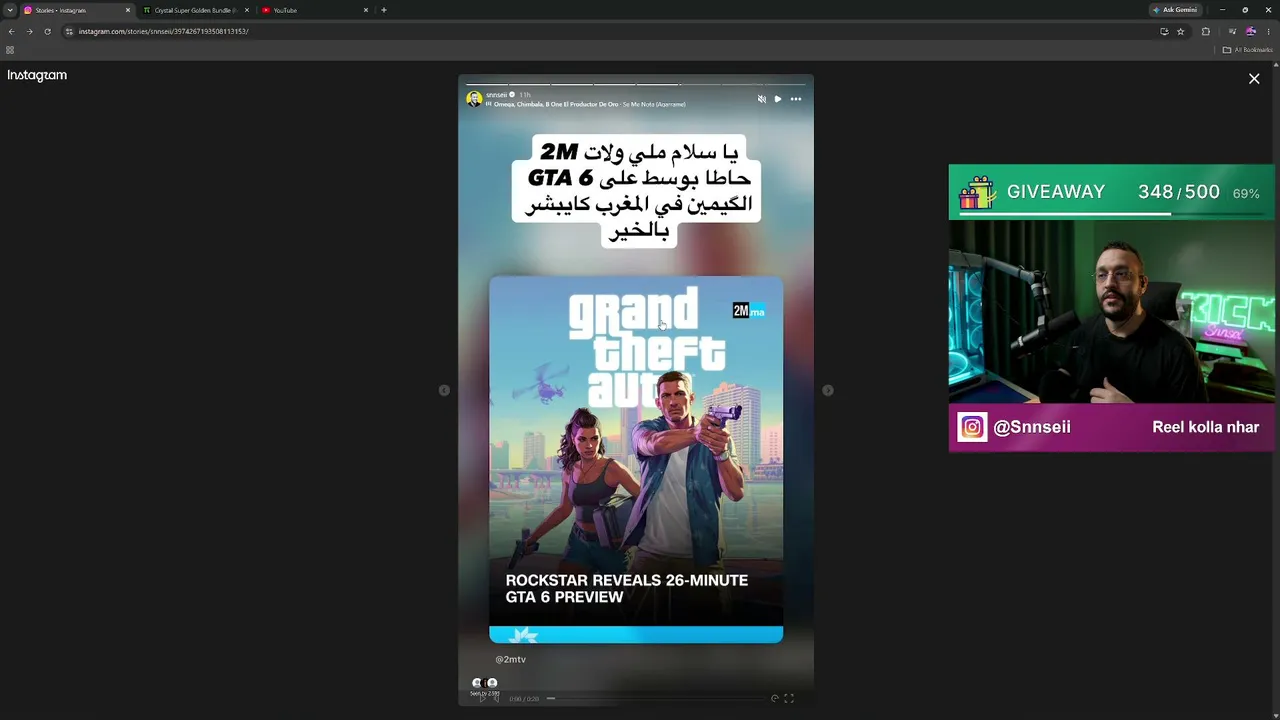Click the Arabic story caption text
The width and height of the screenshot is (1280, 720).
638,191
